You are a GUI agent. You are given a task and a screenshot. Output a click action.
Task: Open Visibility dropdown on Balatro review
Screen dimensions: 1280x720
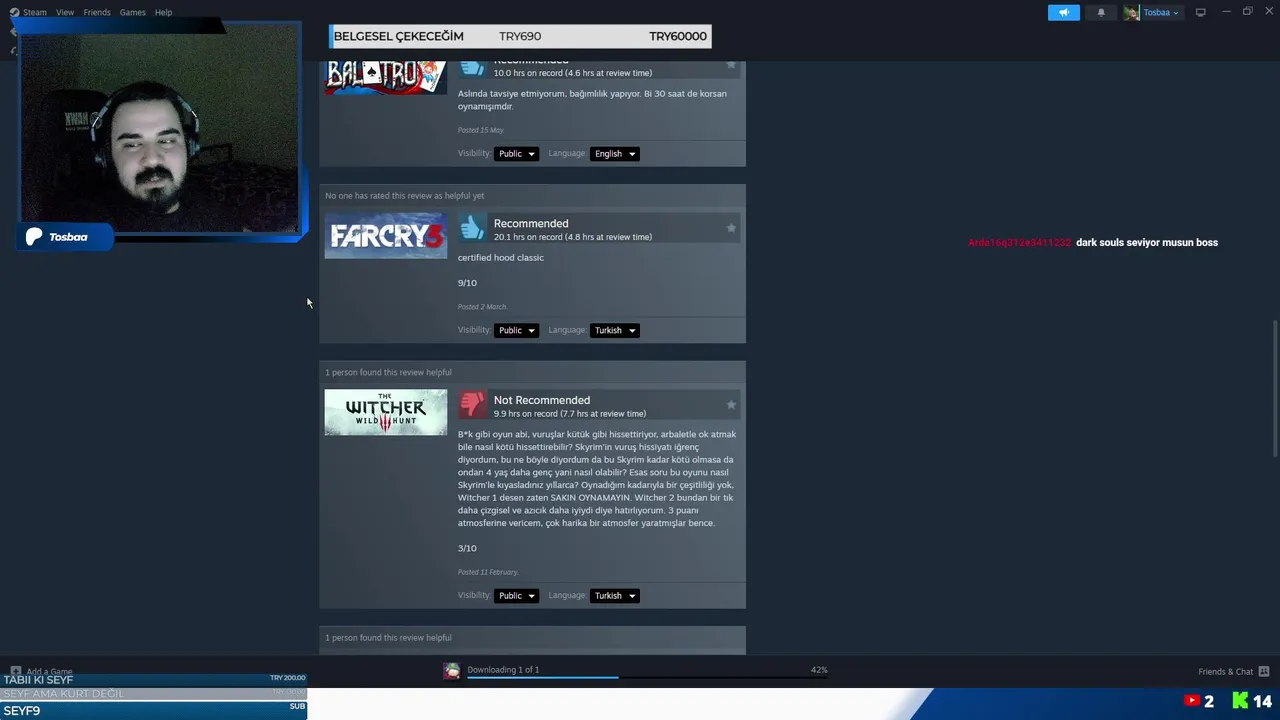coord(516,154)
